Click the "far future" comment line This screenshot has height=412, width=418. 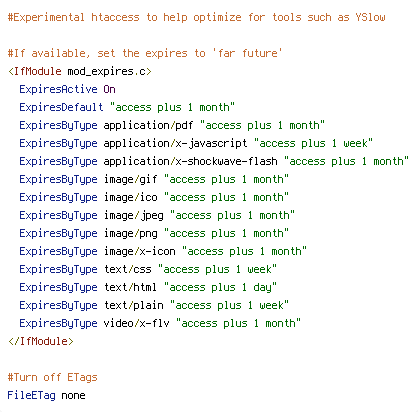pyautogui.click(x=145, y=53)
